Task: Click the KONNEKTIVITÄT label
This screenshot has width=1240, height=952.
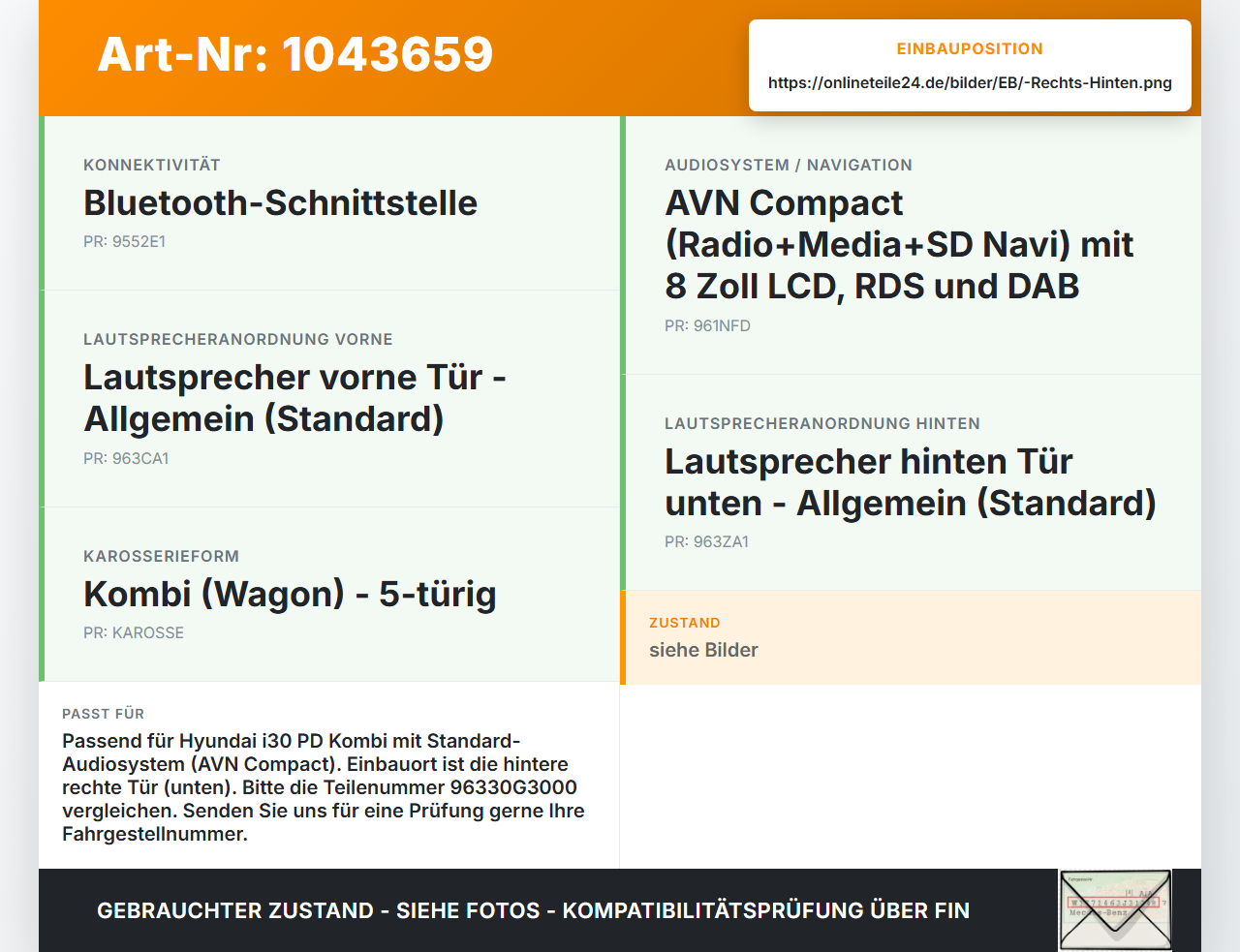Action: (152, 166)
